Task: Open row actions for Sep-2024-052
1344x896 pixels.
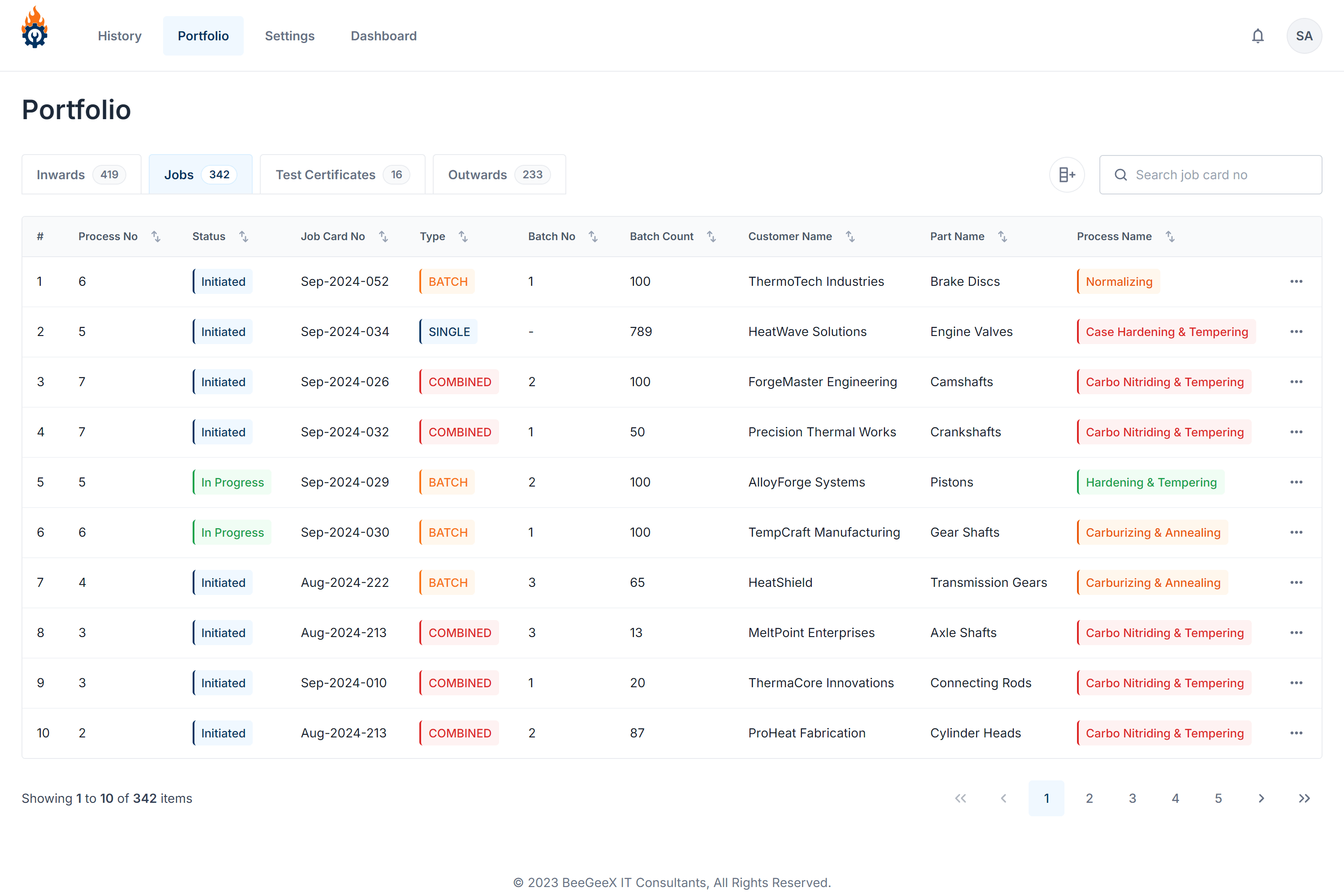Action: coord(1296,282)
